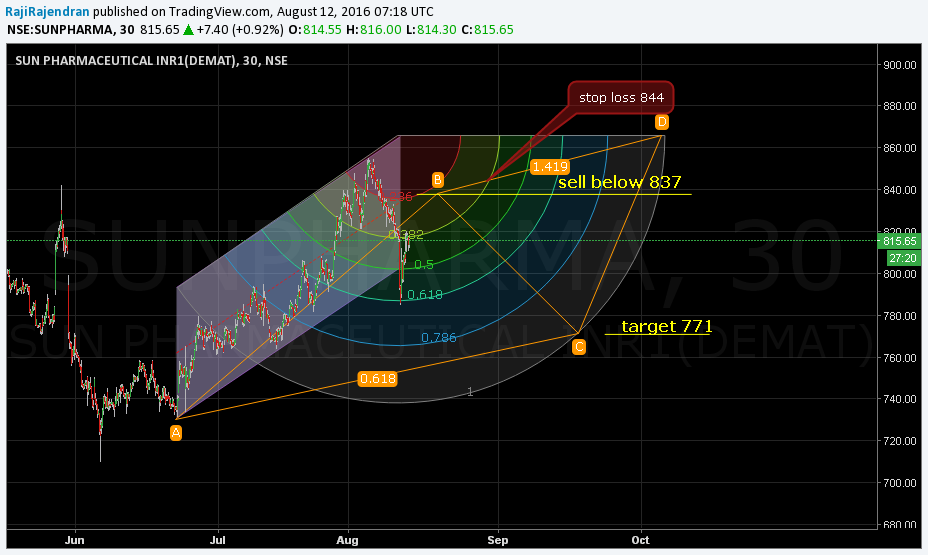This screenshot has height=555, width=928.
Task: Select pattern point A label
Action: 176,433
